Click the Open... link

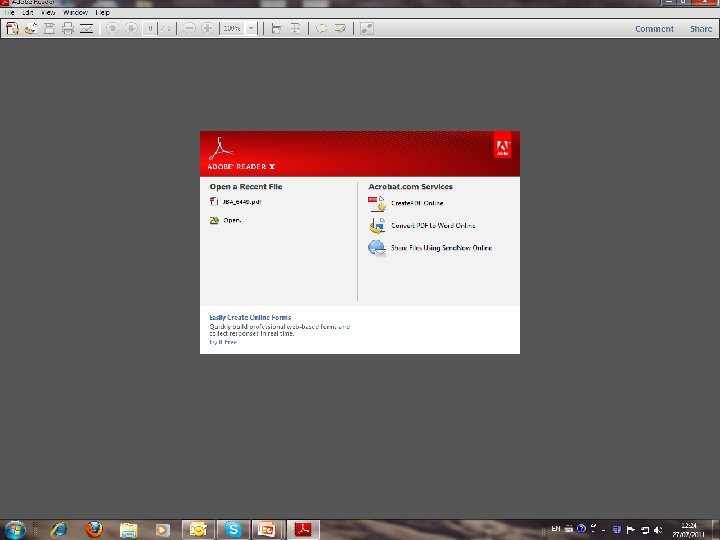232,220
